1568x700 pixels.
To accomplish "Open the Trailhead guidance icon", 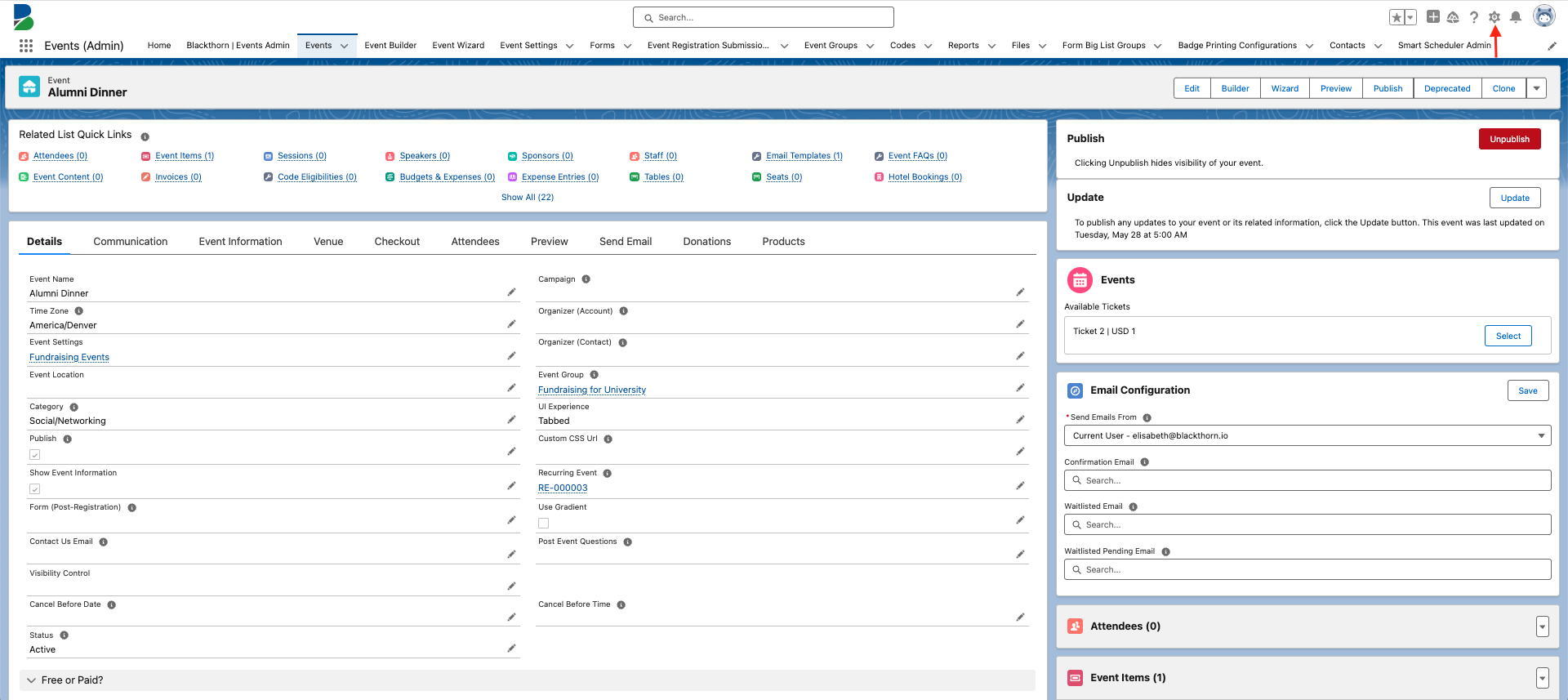I will coord(1453,17).
